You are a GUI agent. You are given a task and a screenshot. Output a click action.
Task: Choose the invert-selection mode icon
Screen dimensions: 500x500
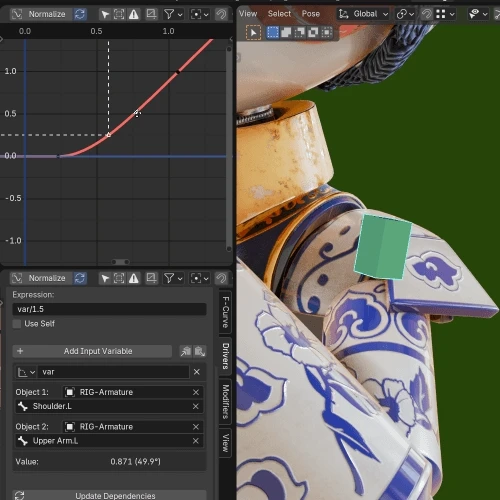313,32
